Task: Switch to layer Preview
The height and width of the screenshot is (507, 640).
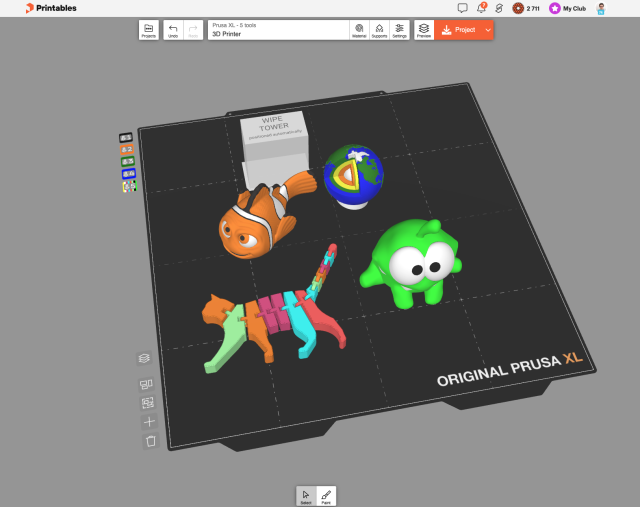Action: [424, 30]
